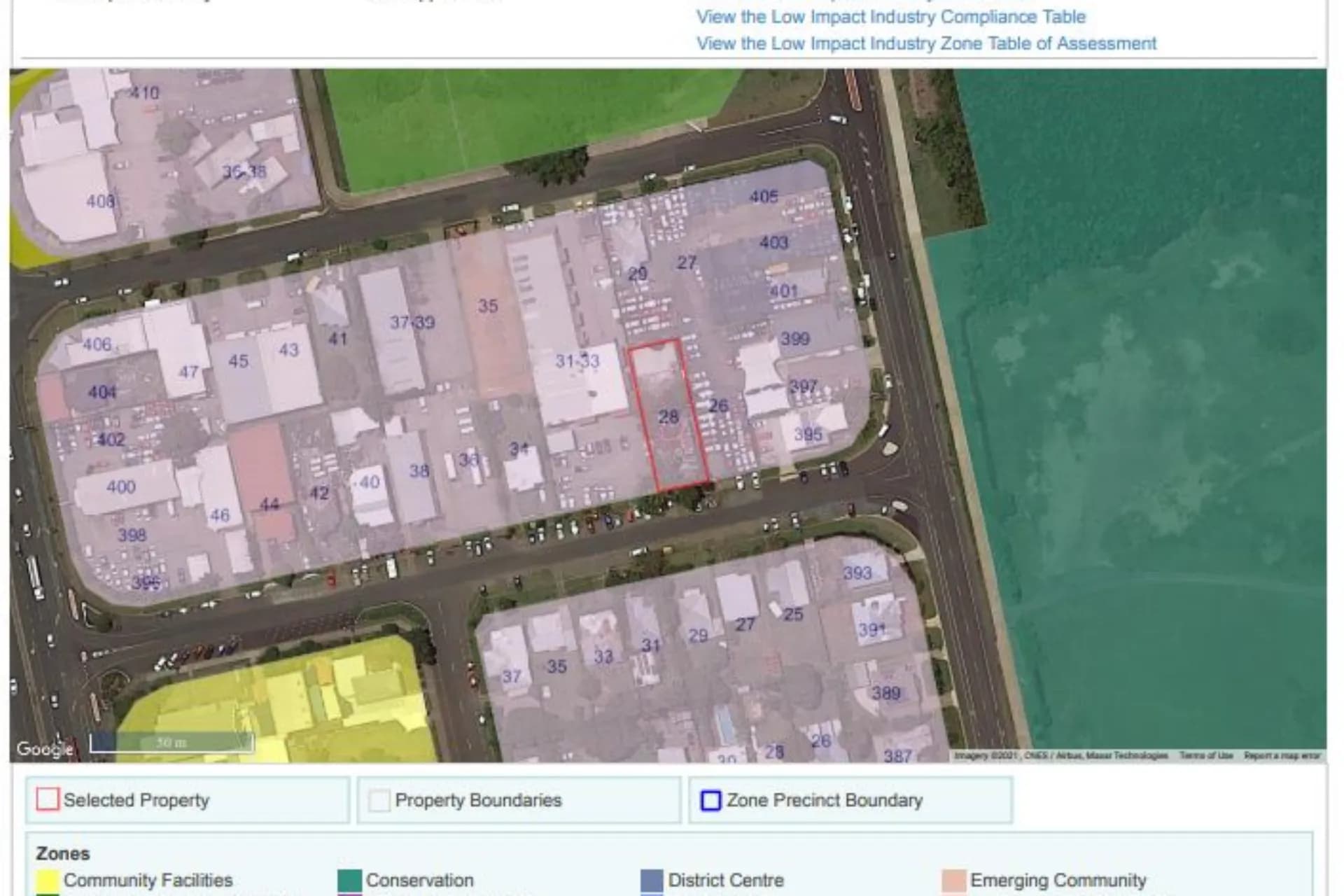Click the Terms of Use map link
The image size is (1344, 896).
click(1205, 755)
